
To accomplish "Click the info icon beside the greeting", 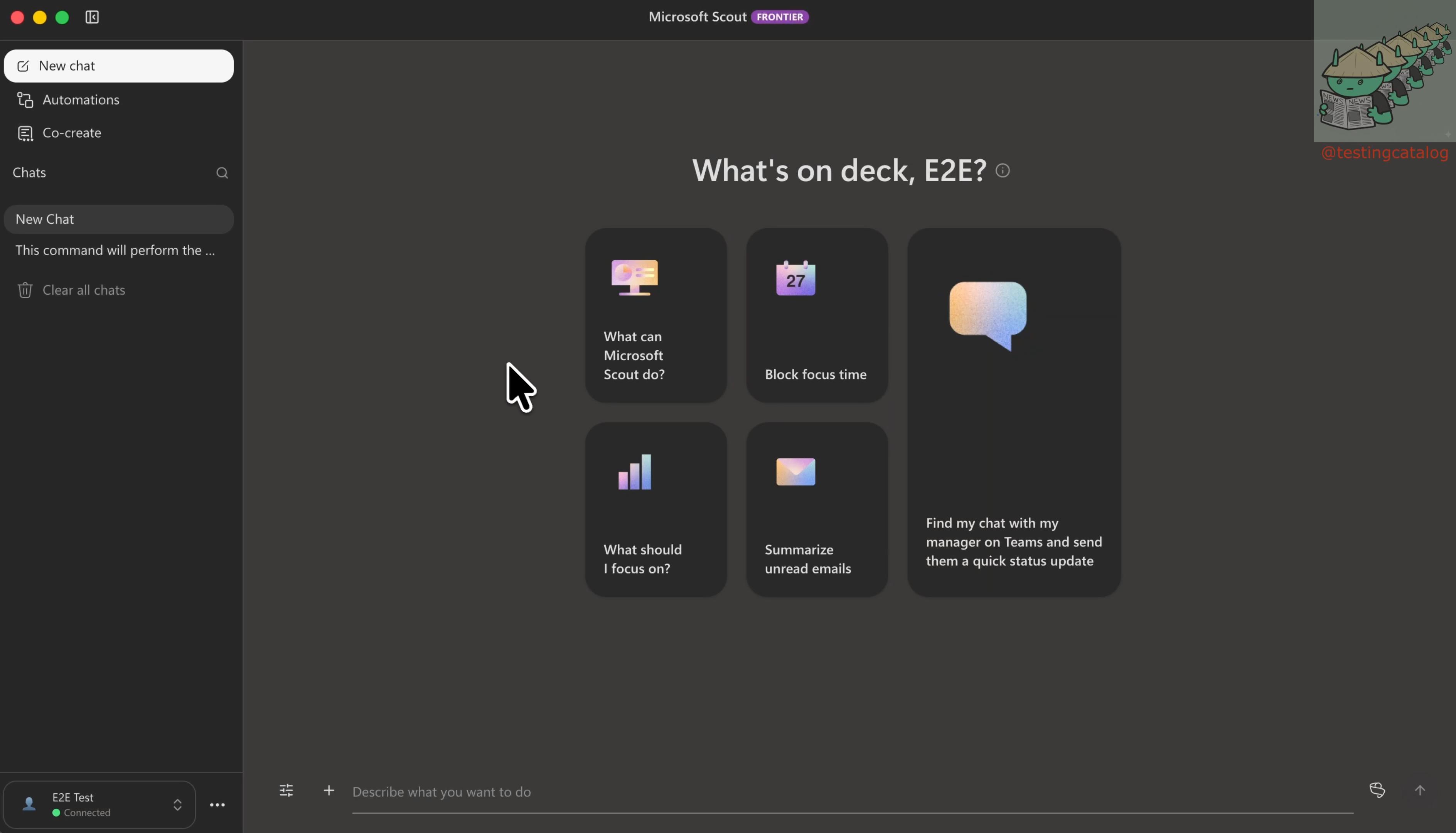I will [x=1003, y=170].
